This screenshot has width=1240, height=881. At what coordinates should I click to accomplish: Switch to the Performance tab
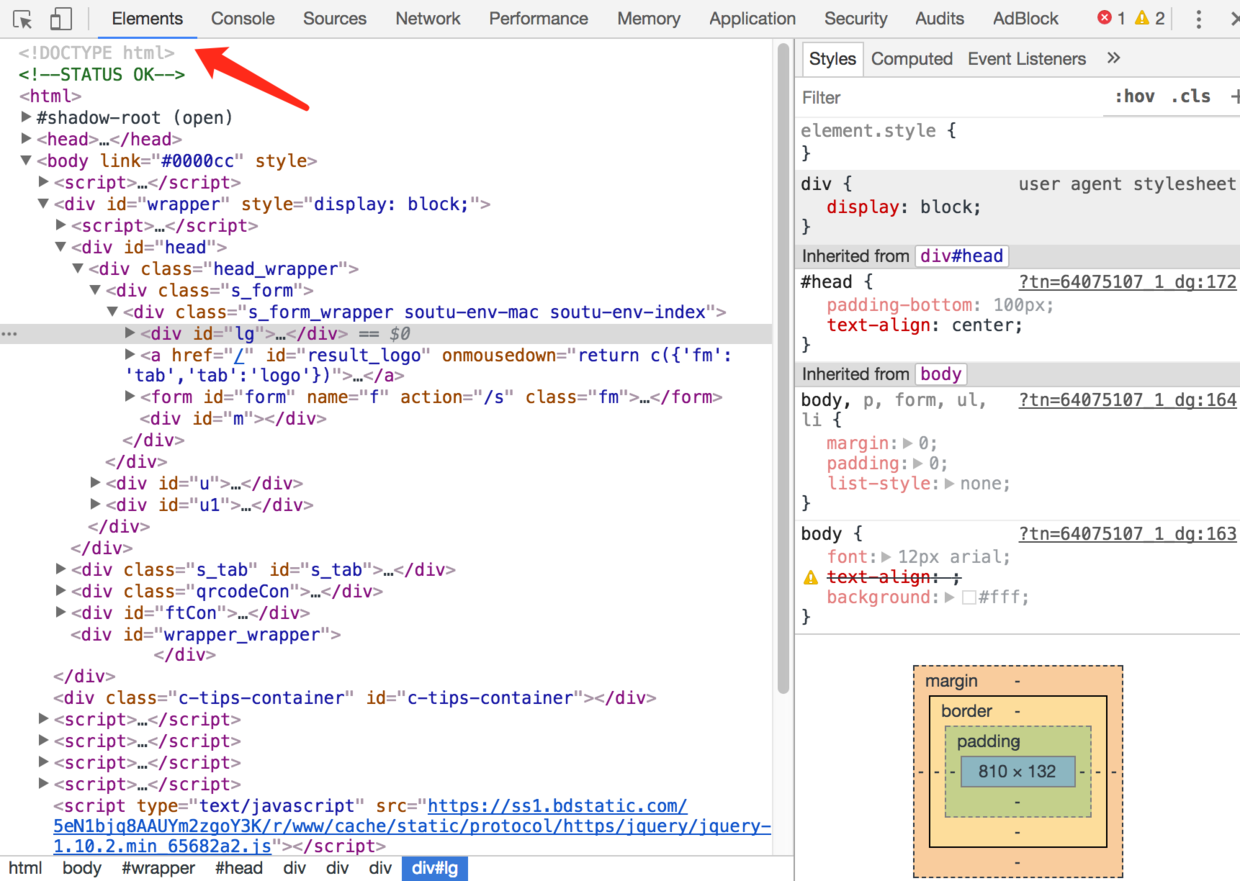tap(539, 18)
